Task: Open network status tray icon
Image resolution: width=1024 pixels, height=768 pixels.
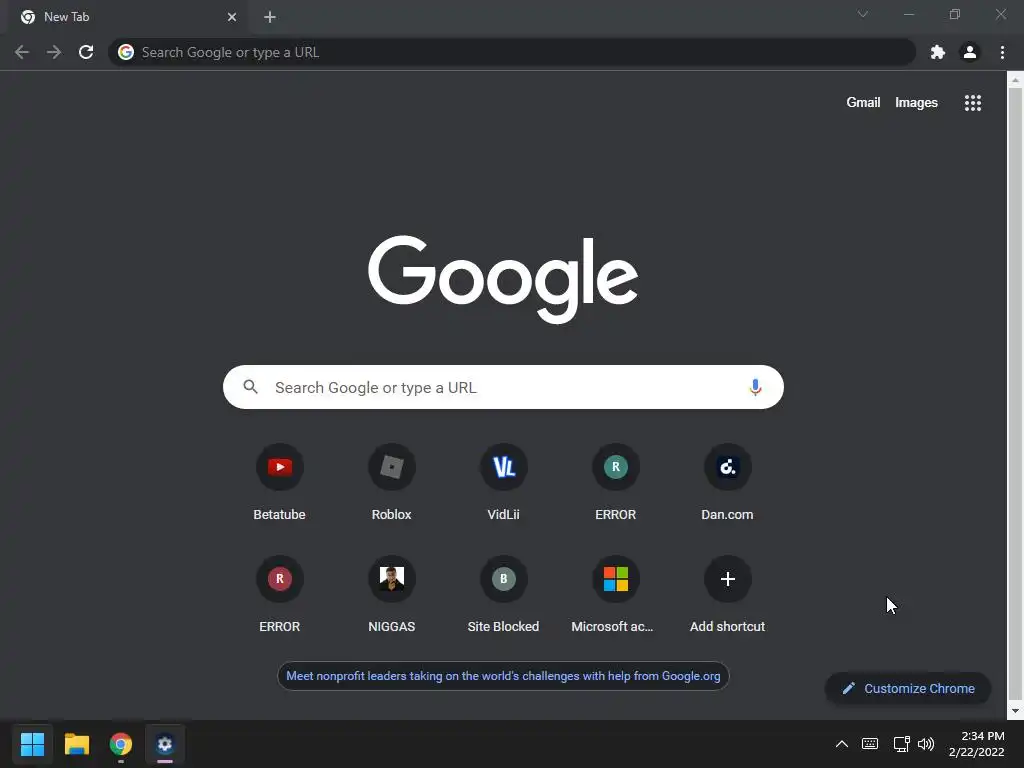Action: click(x=901, y=744)
